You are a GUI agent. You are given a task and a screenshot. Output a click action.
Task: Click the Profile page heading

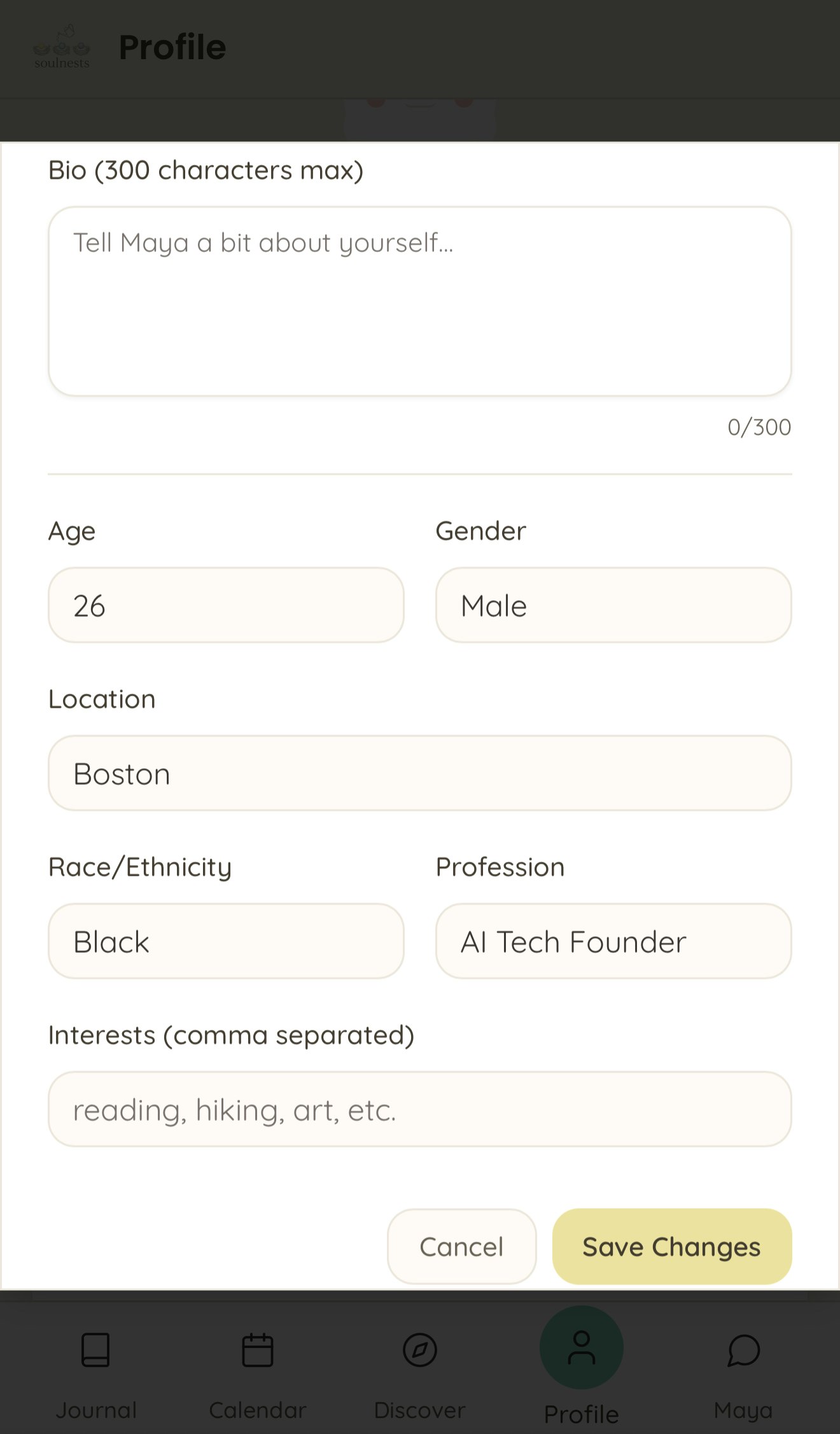[x=172, y=48]
